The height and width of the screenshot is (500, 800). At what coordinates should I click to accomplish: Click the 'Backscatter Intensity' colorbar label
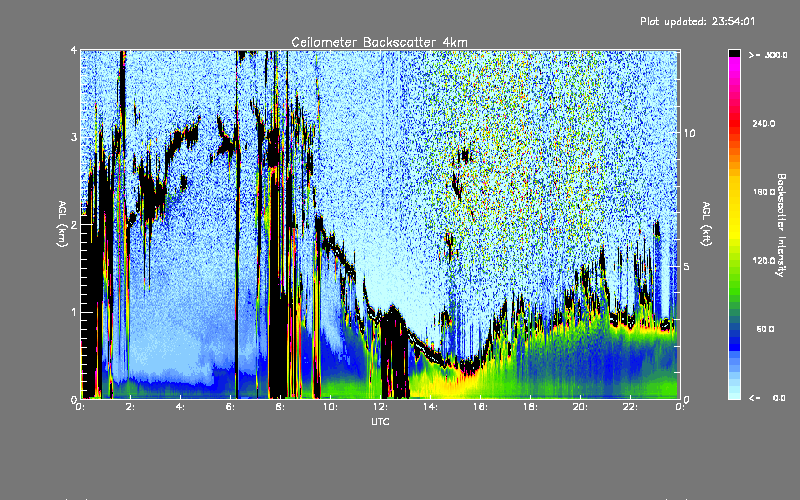pyautogui.click(x=781, y=225)
